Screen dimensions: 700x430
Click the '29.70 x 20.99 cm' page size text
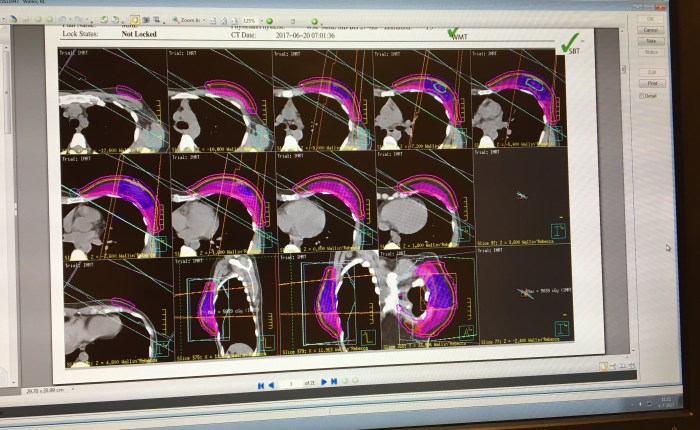[x=45, y=390]
